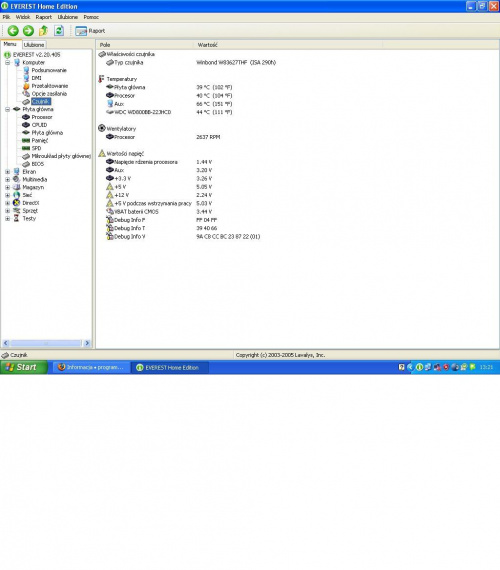Select the VBAT baterii CMOS row
This screenshot has height=570, width=500.
[x=159, y=212]
